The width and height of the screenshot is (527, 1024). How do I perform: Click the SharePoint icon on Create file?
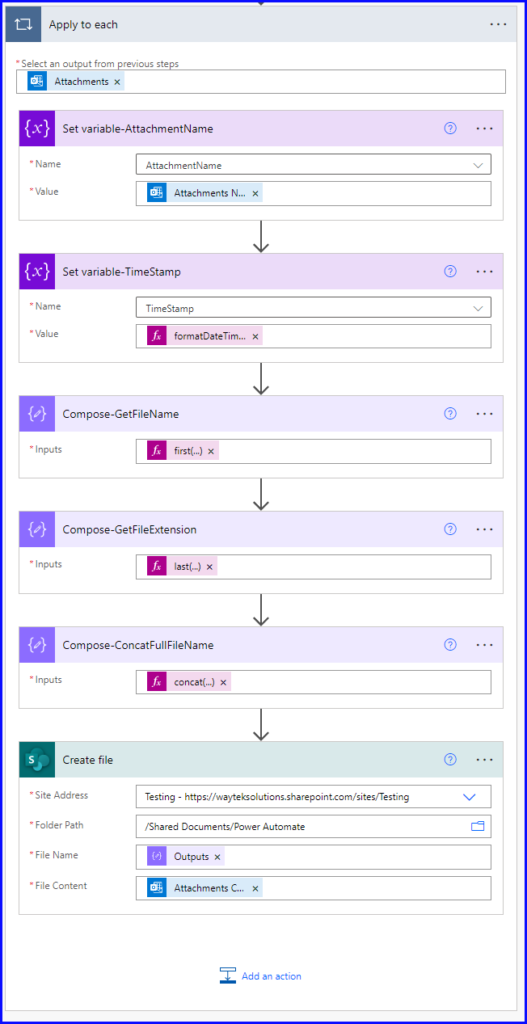click(x=35, y=760)
